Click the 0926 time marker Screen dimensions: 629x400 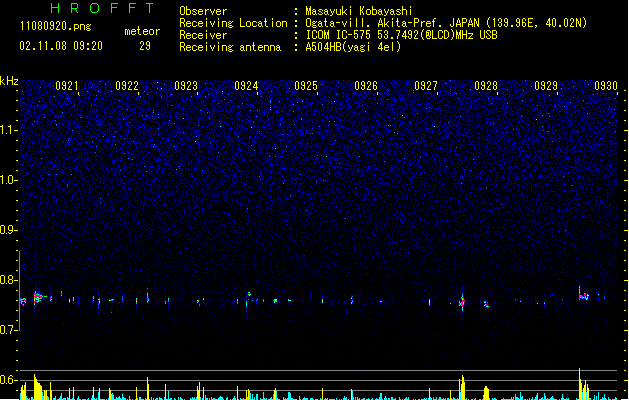click(366, 86)
